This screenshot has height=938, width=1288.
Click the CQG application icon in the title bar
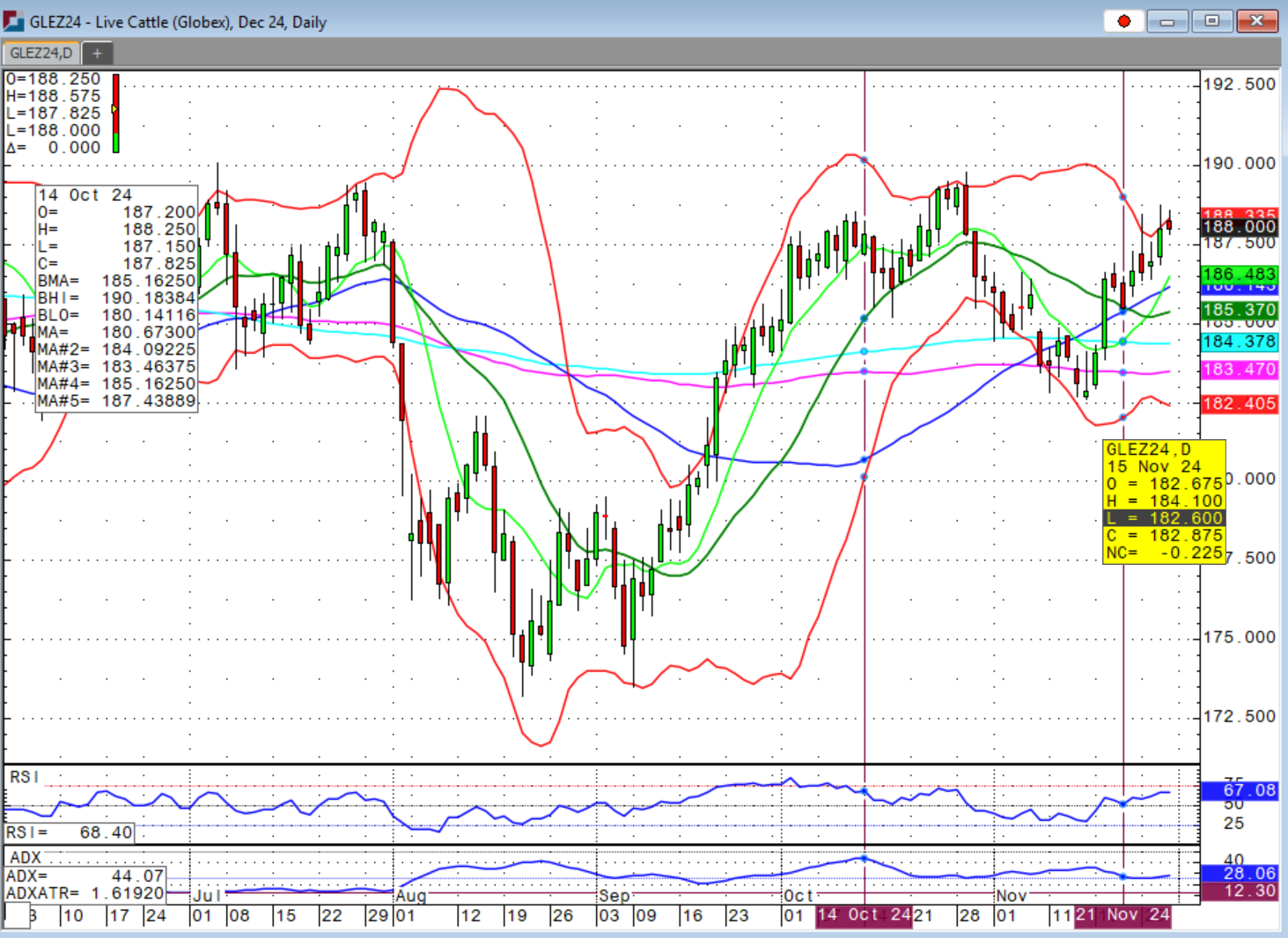[13, 21]
